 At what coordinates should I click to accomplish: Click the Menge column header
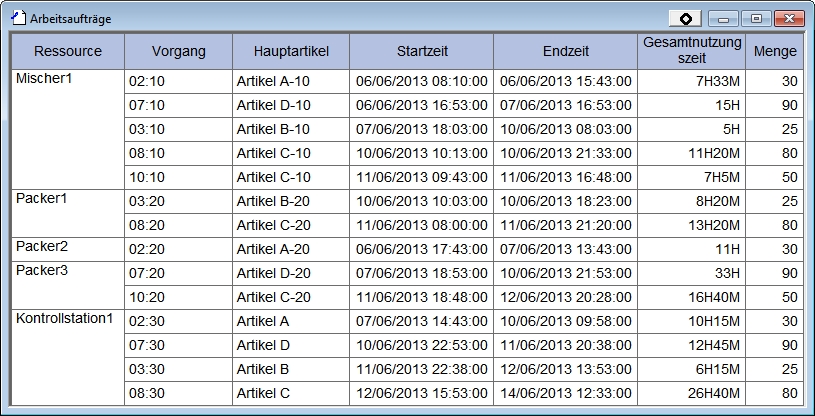775,51
